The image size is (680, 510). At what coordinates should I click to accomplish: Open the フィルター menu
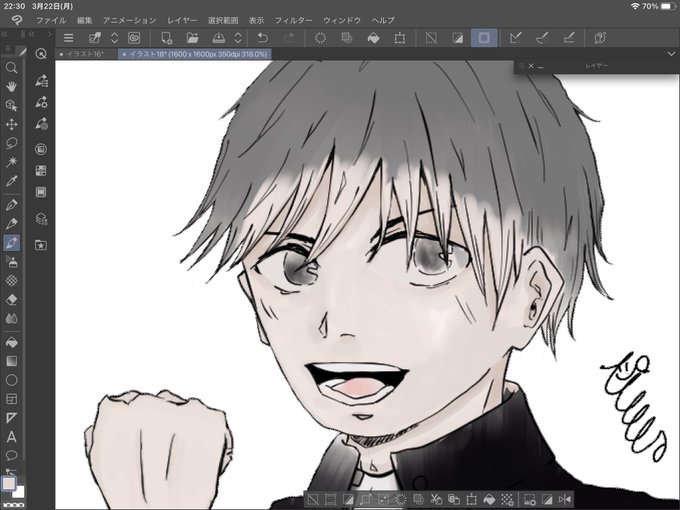(x=293, y=20)
